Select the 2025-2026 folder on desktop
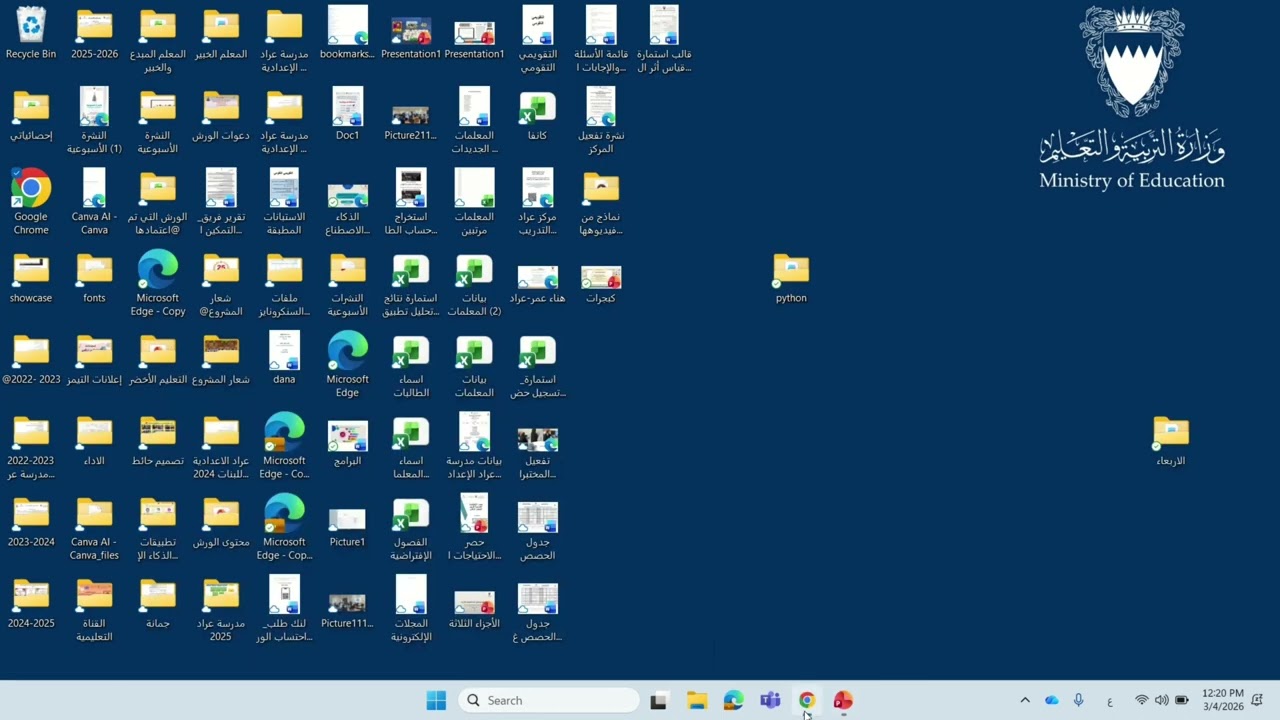Image resolution: width=1280 pixels, height=720 pixels. pos(94,33)
